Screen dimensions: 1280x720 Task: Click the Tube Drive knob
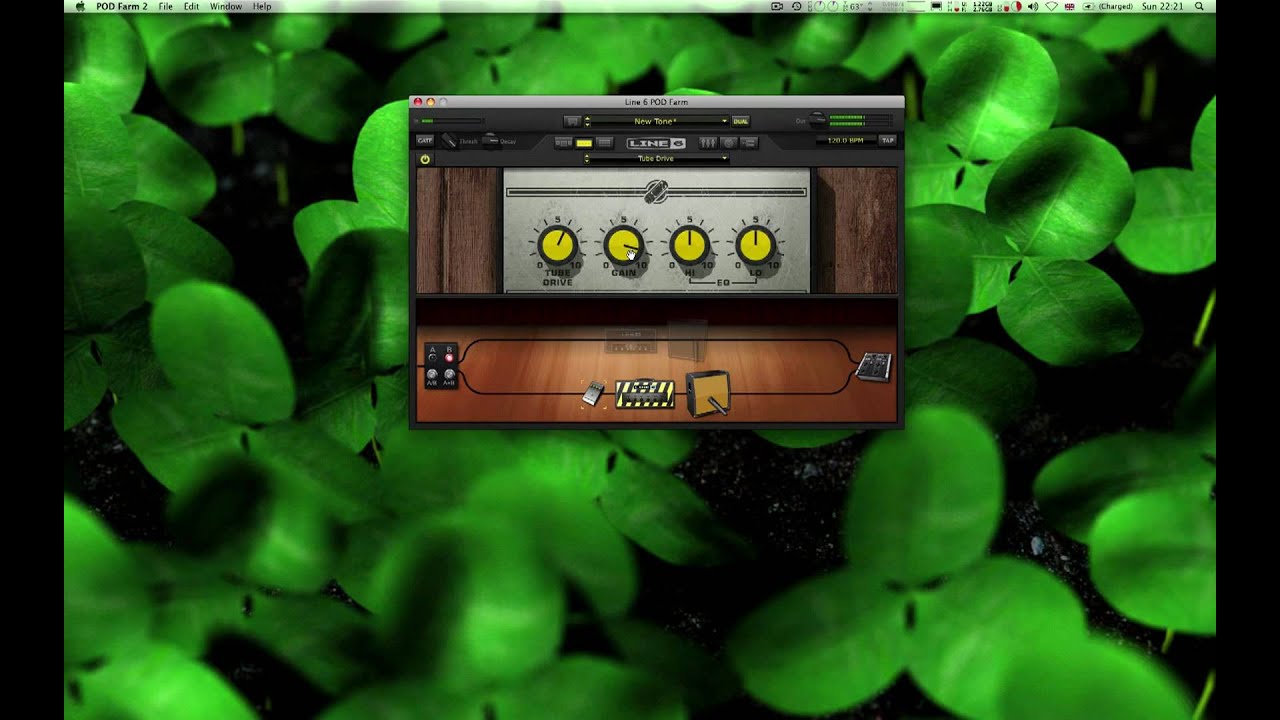pos(557,245)
